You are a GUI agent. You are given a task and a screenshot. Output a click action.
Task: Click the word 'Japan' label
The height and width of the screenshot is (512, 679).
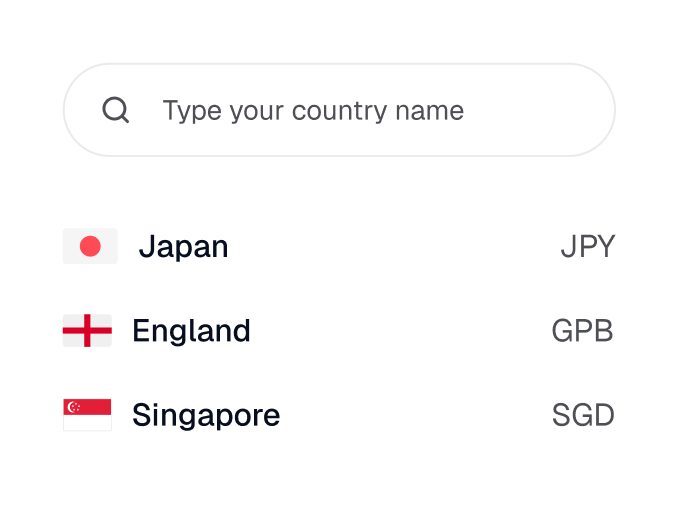click(183, 246)
